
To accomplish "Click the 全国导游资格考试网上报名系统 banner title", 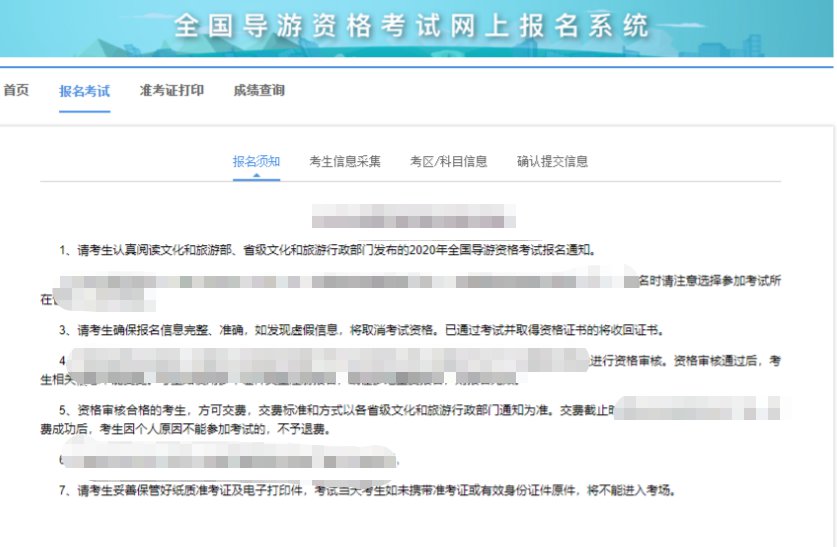I will [x=411, y=26].
